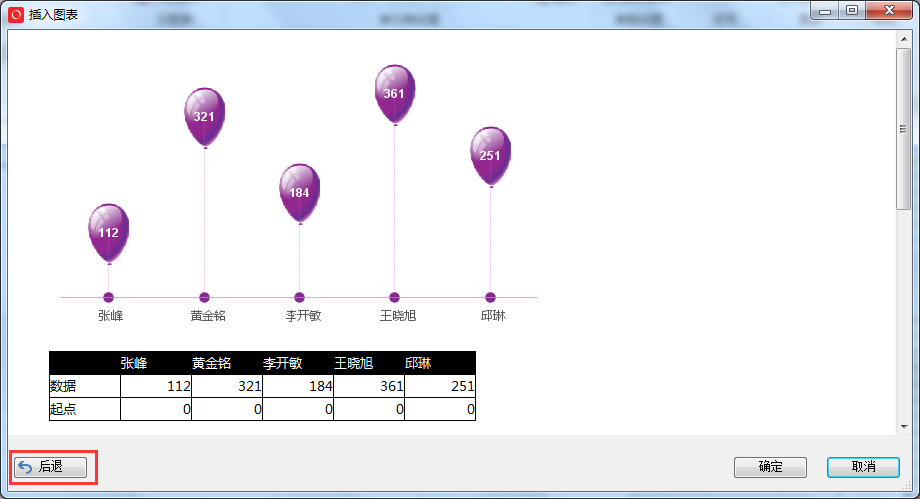Click the scrollbar up arrow
920x499 pixels.
click(x=904, y=39)
